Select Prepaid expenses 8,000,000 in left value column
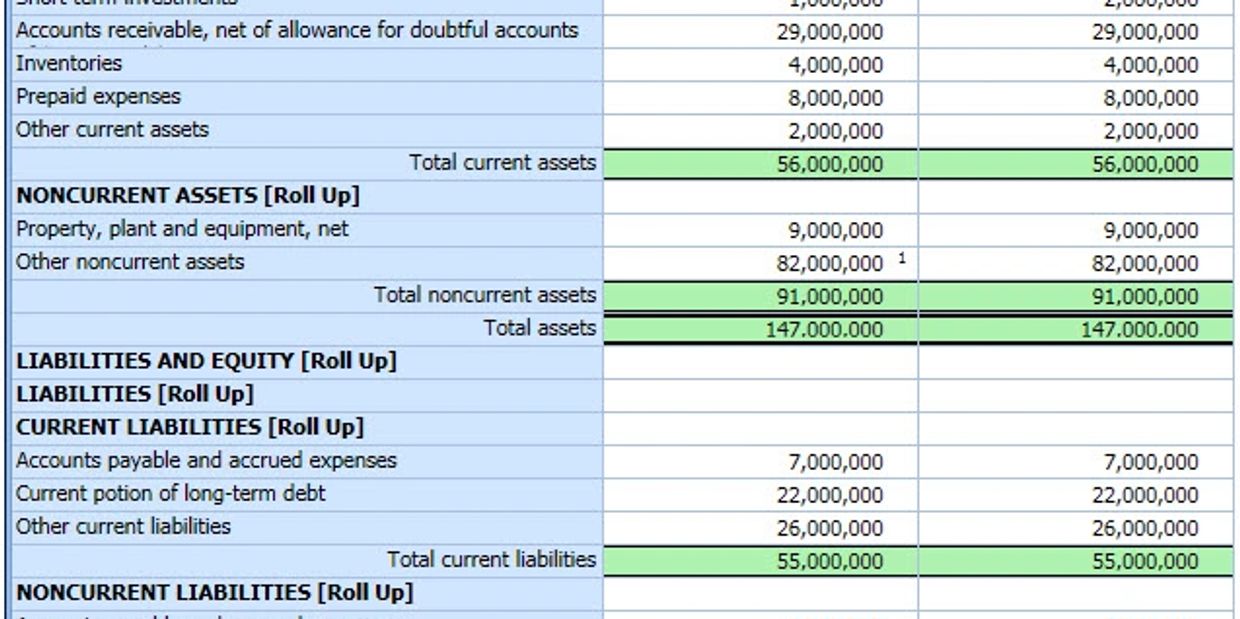 pyautogui.click(x=760, y=98)
